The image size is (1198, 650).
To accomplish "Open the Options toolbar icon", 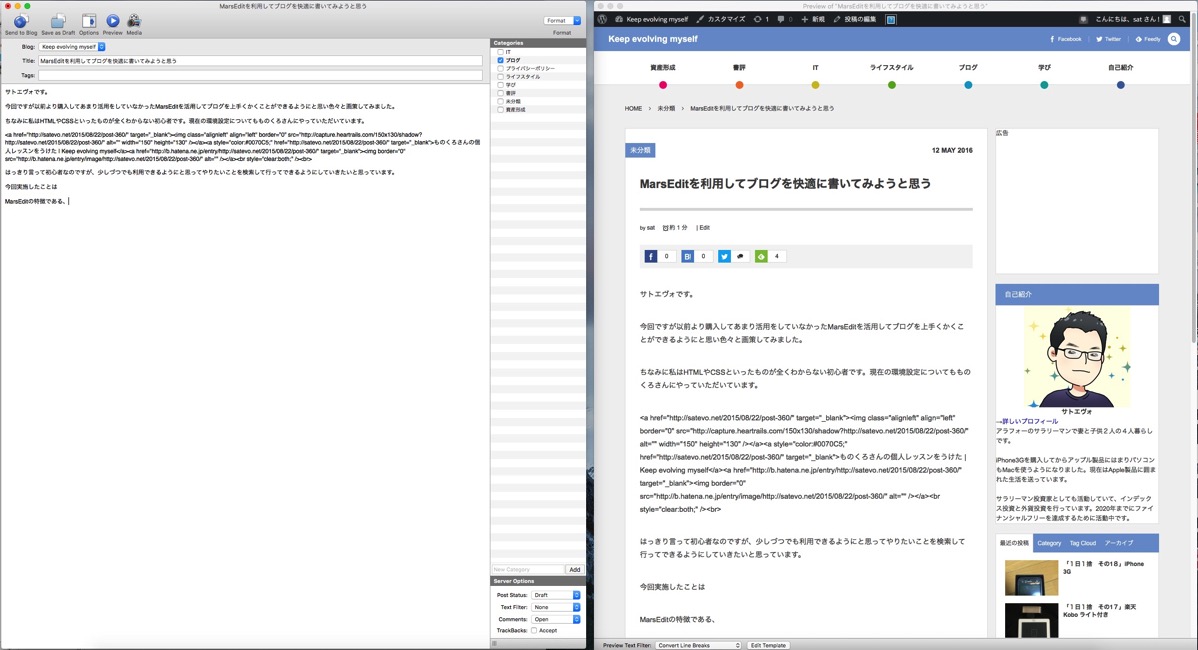I will click(x=89, y=21).
